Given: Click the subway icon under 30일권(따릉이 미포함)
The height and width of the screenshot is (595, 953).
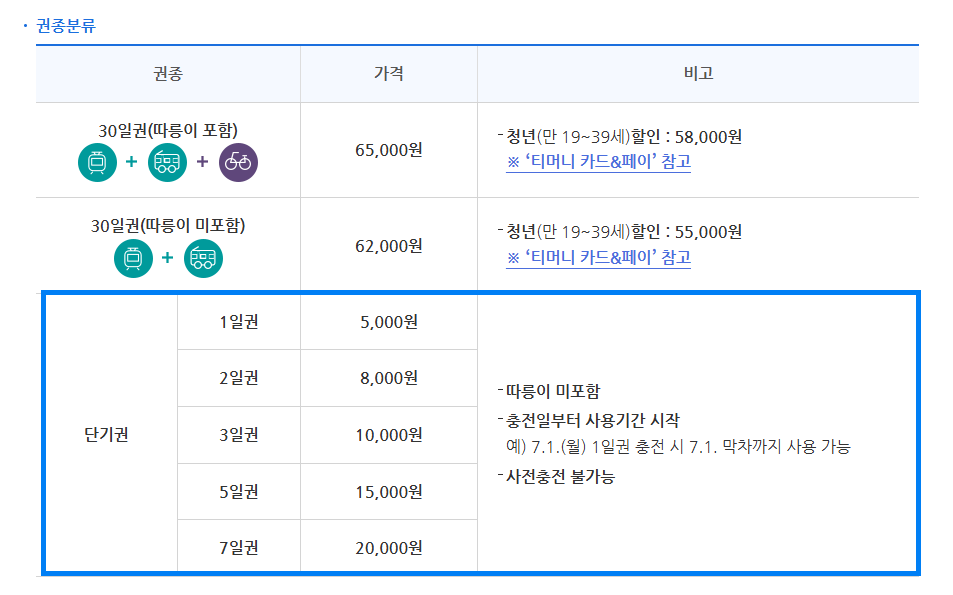Looking at the screenshot, I should point(133,258).
